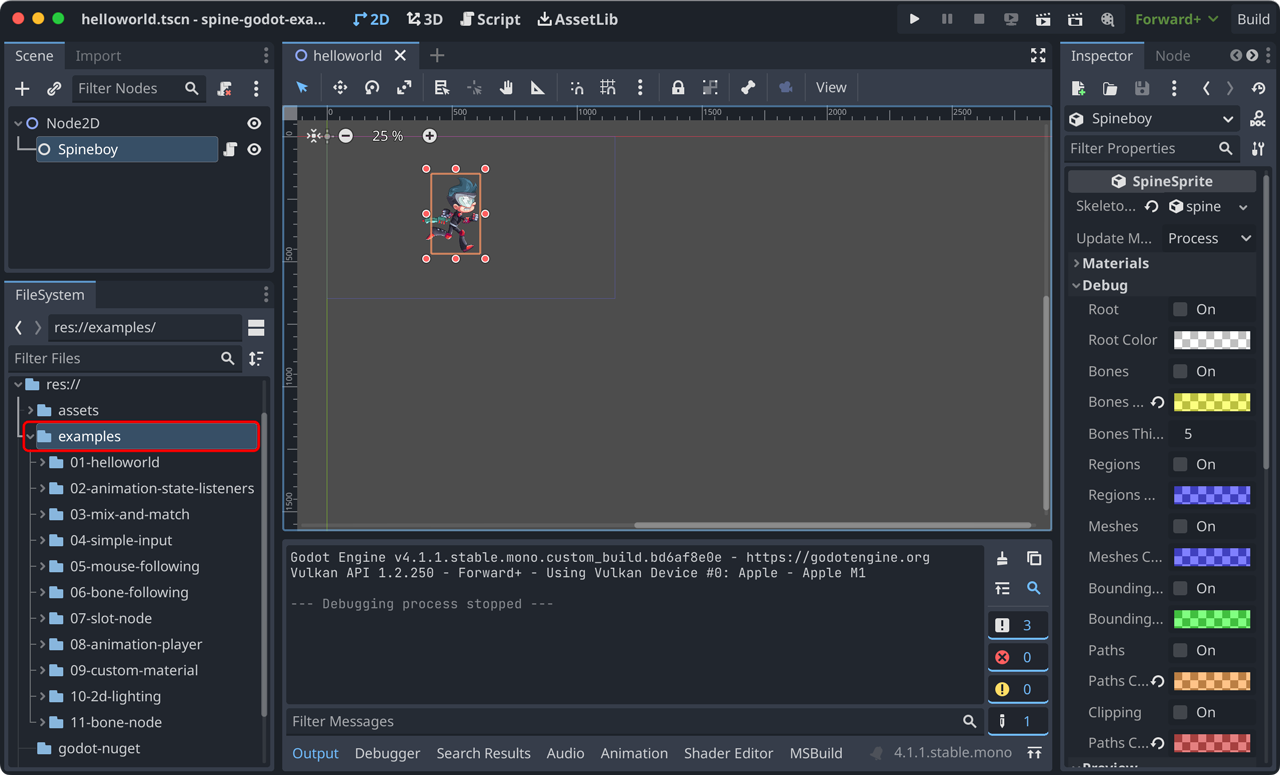Open the Debugger bottom panel tab
This screenshot has height=775, width=1280.
[x=387, y=753]
